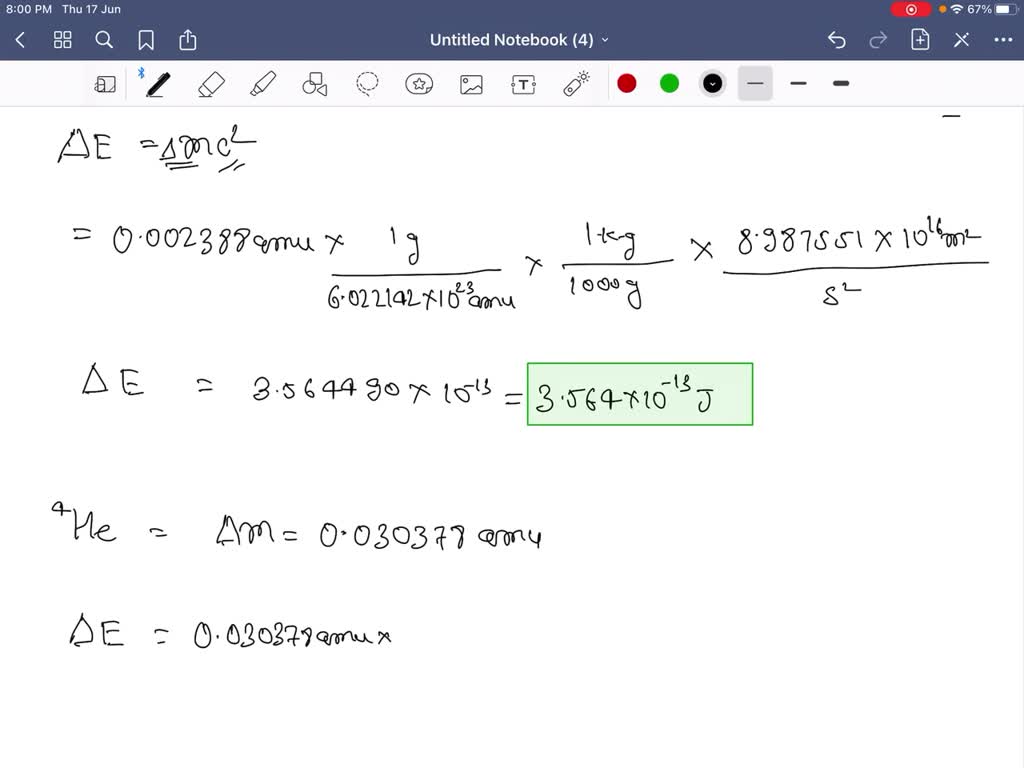
Task: Select the eraser tool
Action: point(211,84)
